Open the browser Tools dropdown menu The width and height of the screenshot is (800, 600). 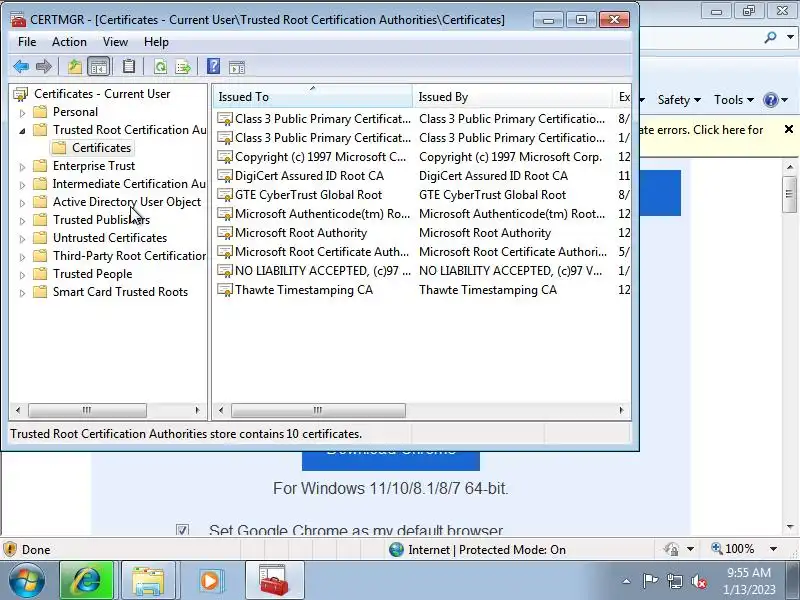point(734,100)
